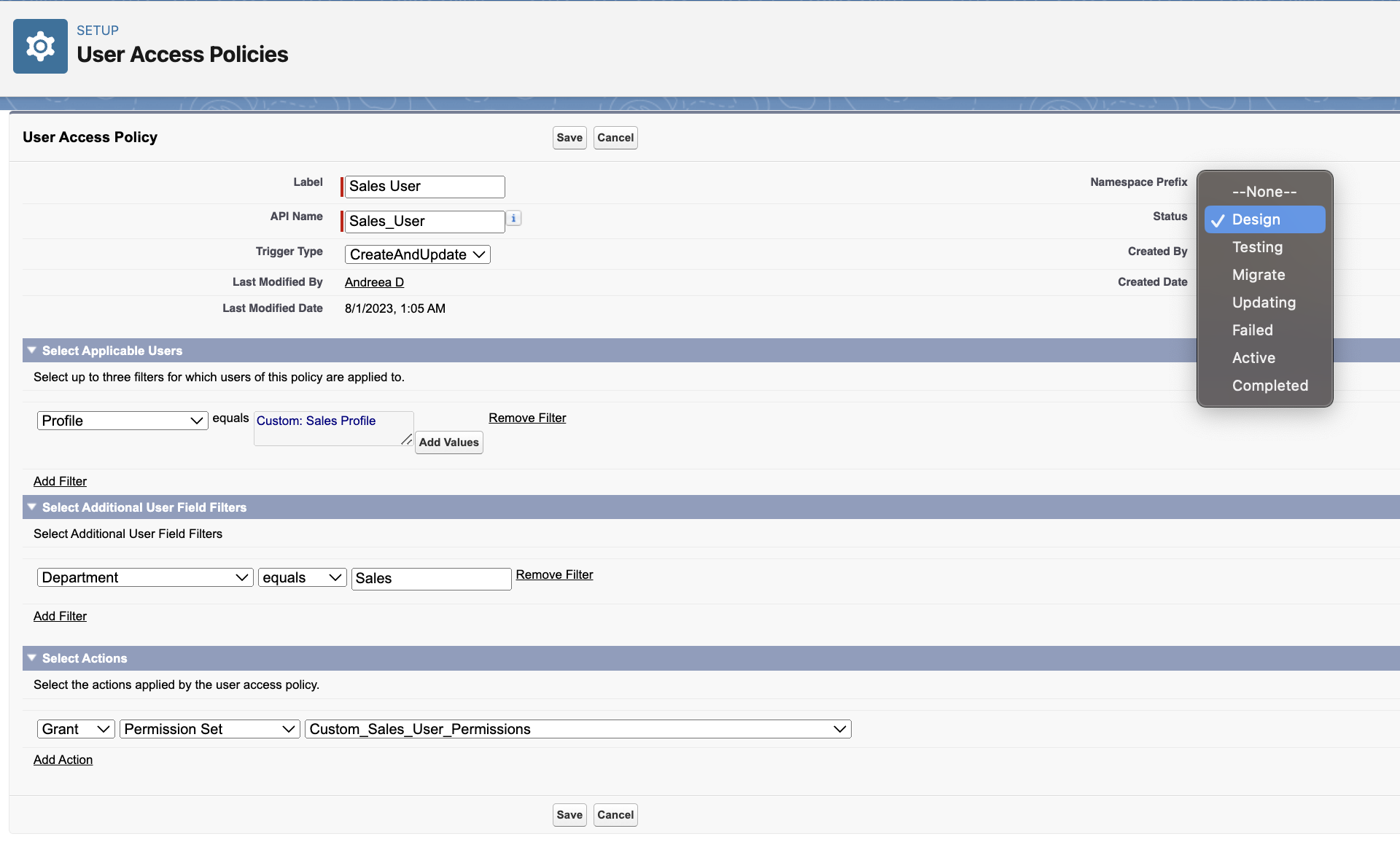Screen dimensions: 1400x850
Task: Collapse the Select Applicable Users section
Action: tap(32, 351)
